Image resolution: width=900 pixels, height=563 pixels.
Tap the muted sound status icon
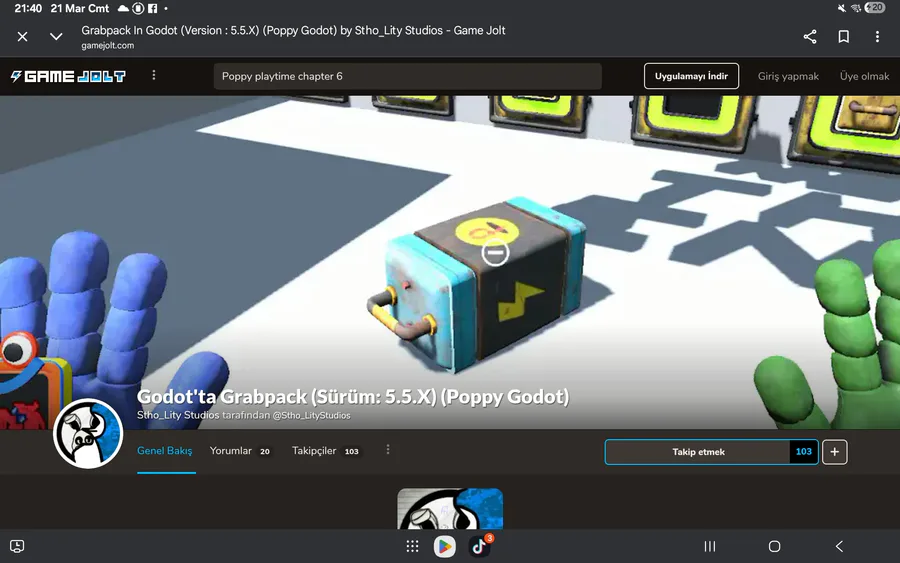(841, 8)
